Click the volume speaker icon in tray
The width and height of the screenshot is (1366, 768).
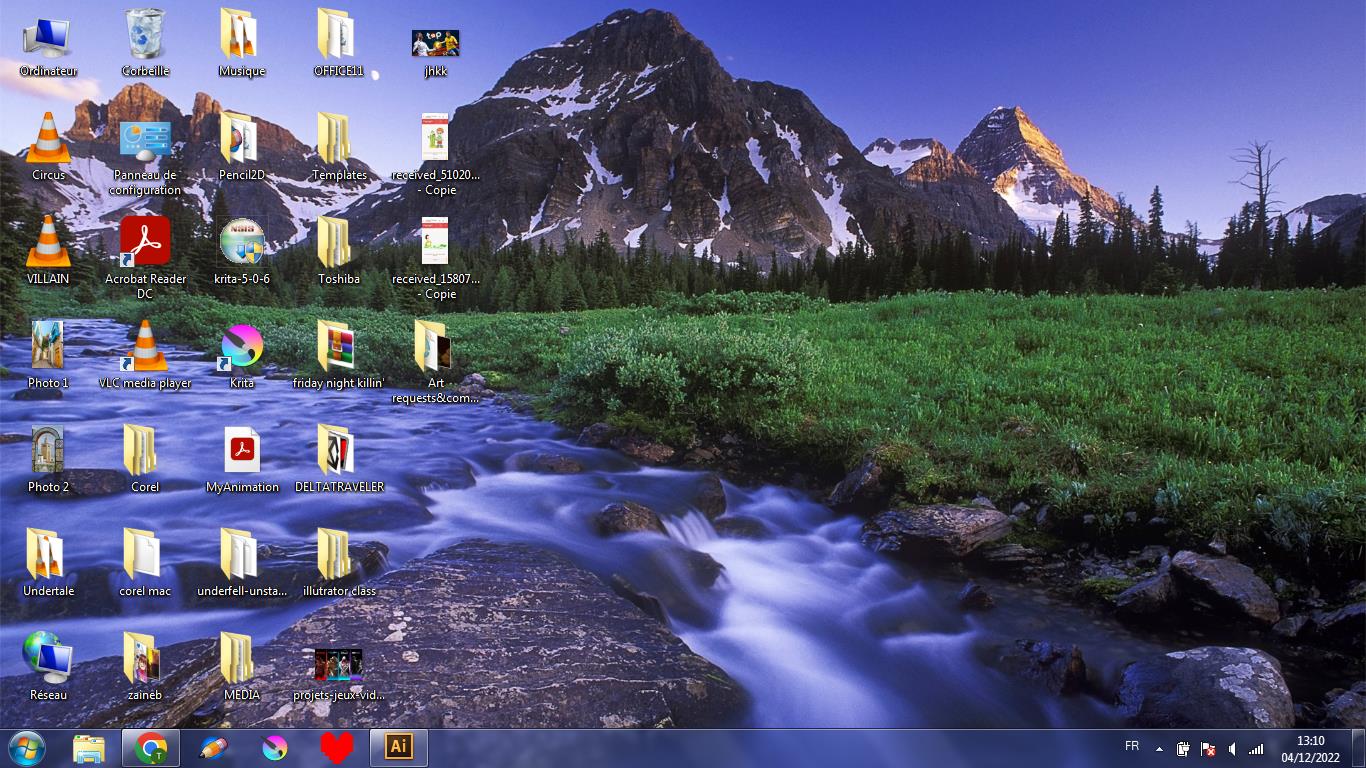pyautogui.click(x=1232, y=748)
